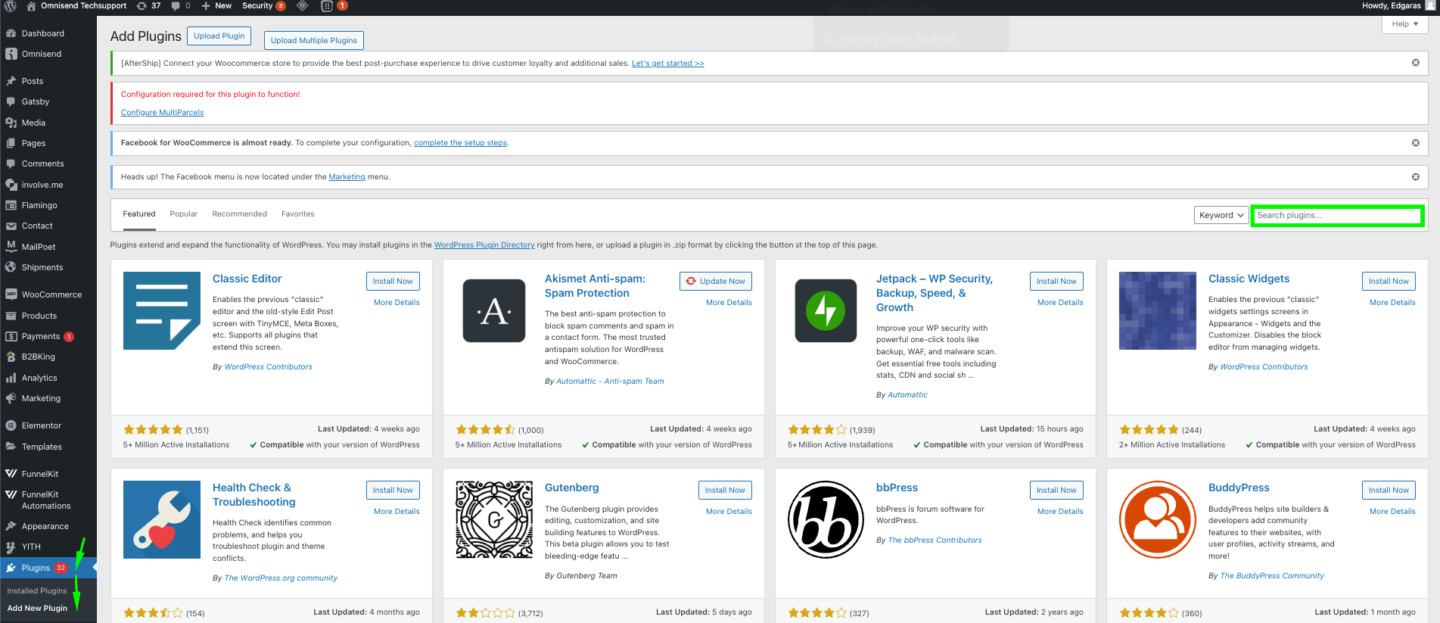The width and height of the screenshot is (1440, 623).
Task: Open updates icon showing 37 in admin bar
Action: click(148, 6)
